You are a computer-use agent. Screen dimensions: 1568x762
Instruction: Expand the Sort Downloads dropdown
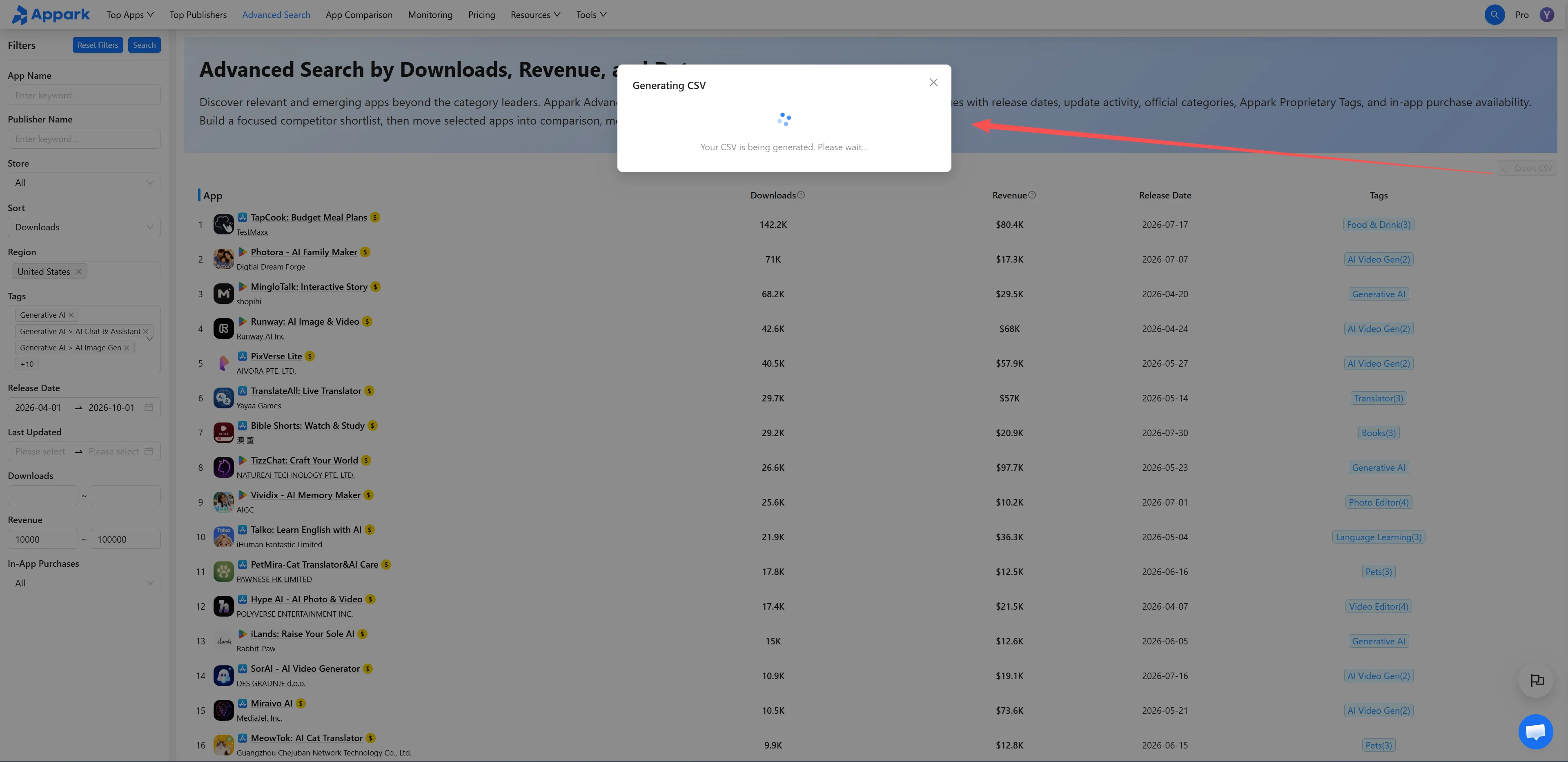84,227
